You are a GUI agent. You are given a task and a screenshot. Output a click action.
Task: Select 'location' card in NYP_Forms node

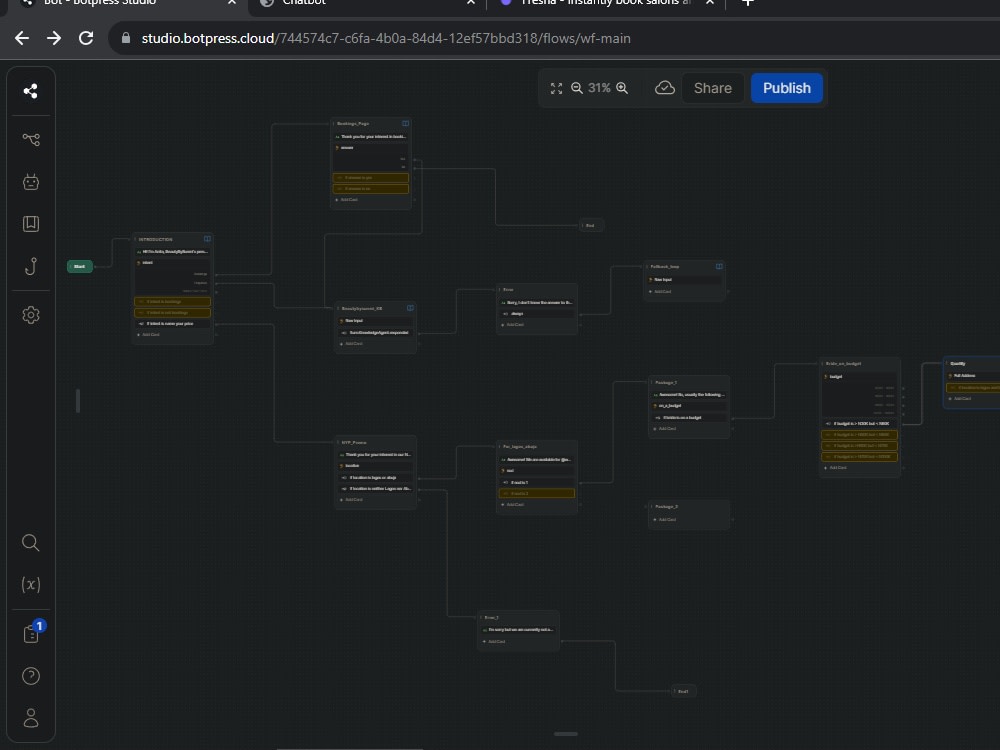coord(376,466)
